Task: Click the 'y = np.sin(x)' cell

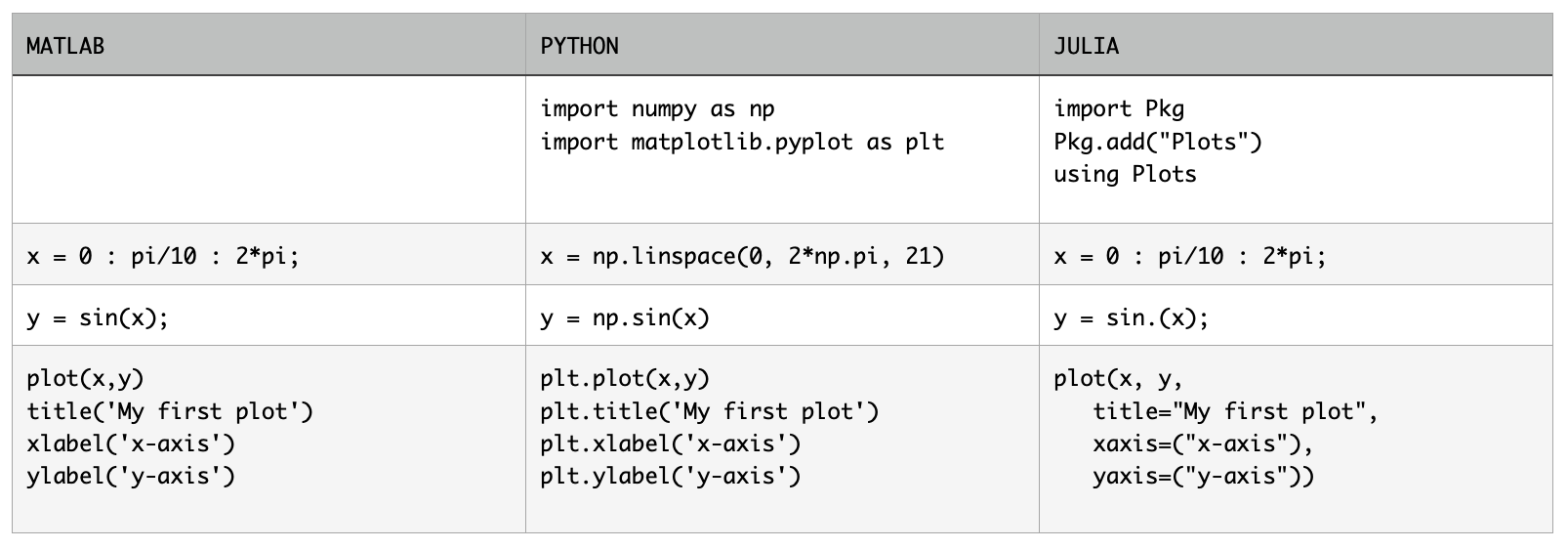Action: (x=625, y=317)
